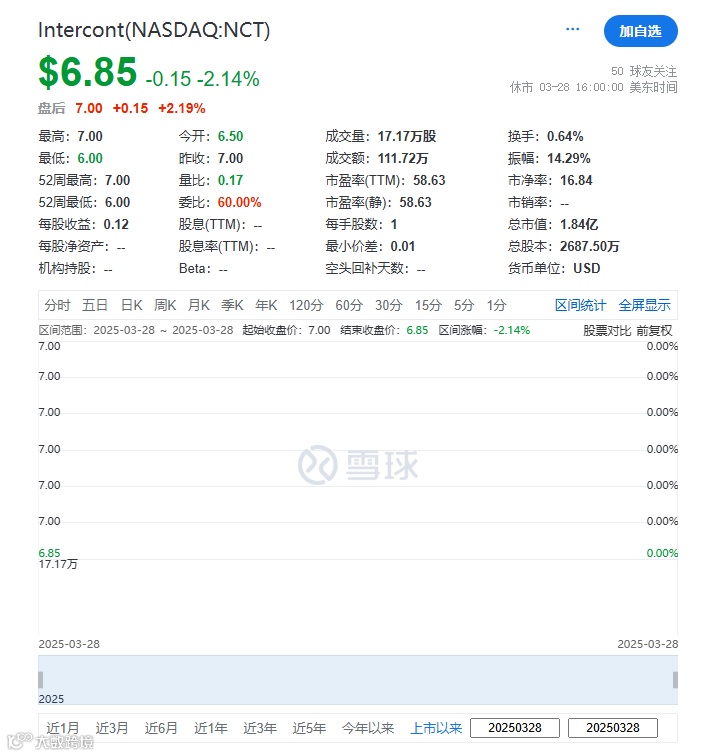This screenshot has height=756, width=711.
Task: Click the 总市值 1.84亿 value
Action: click(x=579, y=224)
